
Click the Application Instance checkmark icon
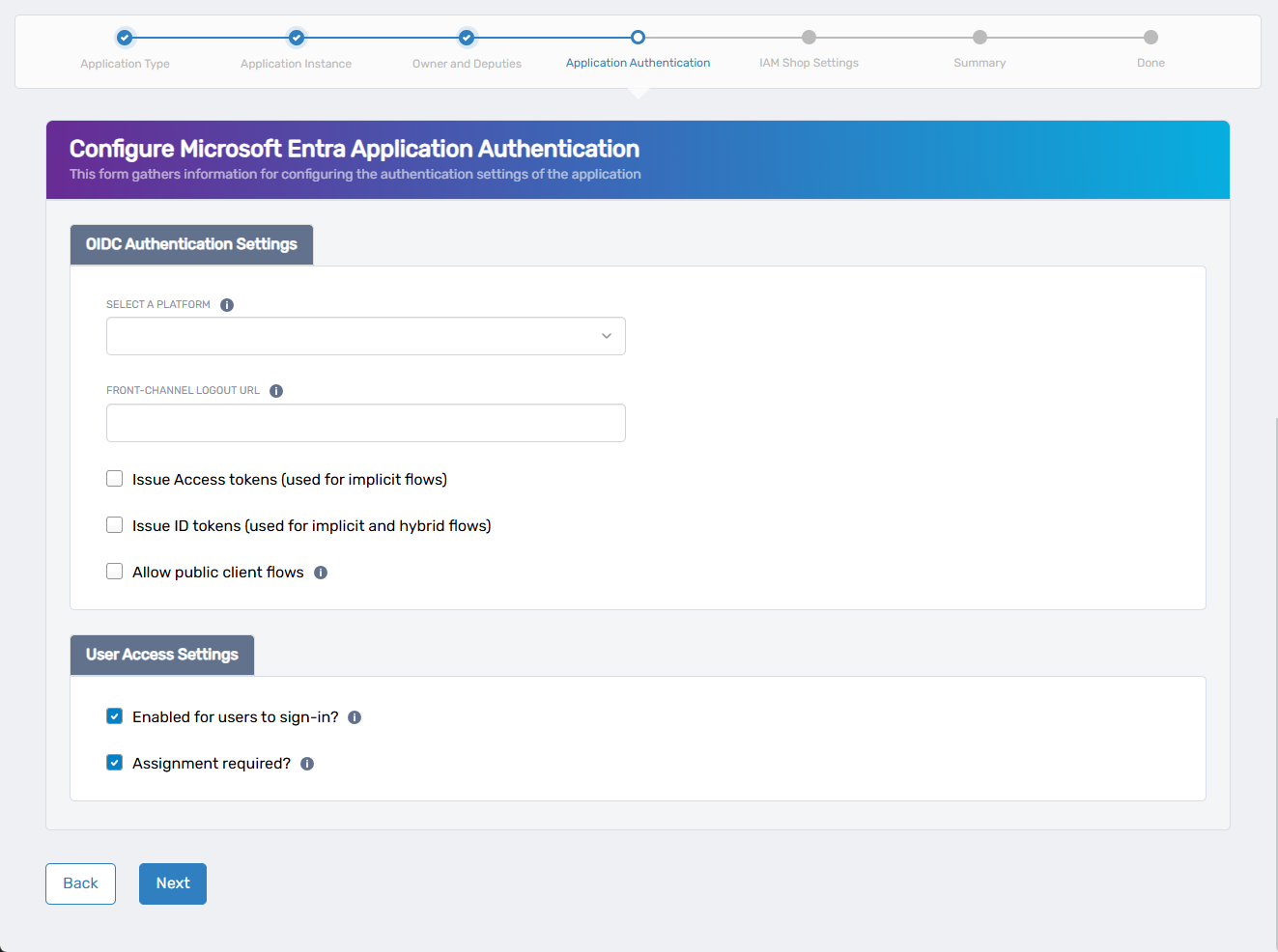pos(296,38)
